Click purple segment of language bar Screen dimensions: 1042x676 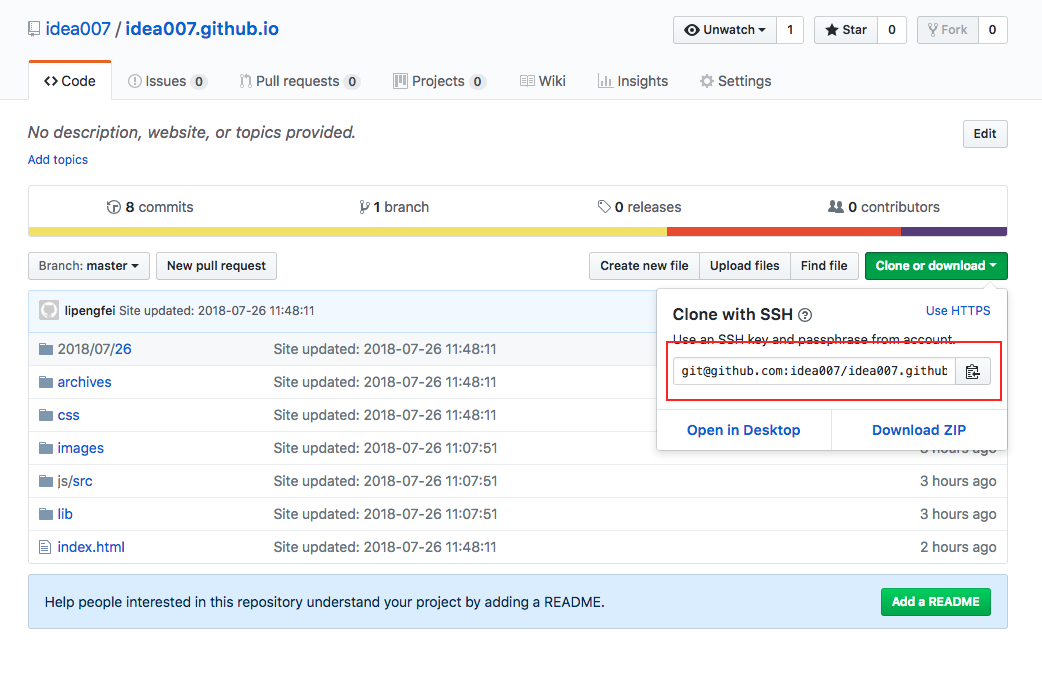(x=954, y=232)
